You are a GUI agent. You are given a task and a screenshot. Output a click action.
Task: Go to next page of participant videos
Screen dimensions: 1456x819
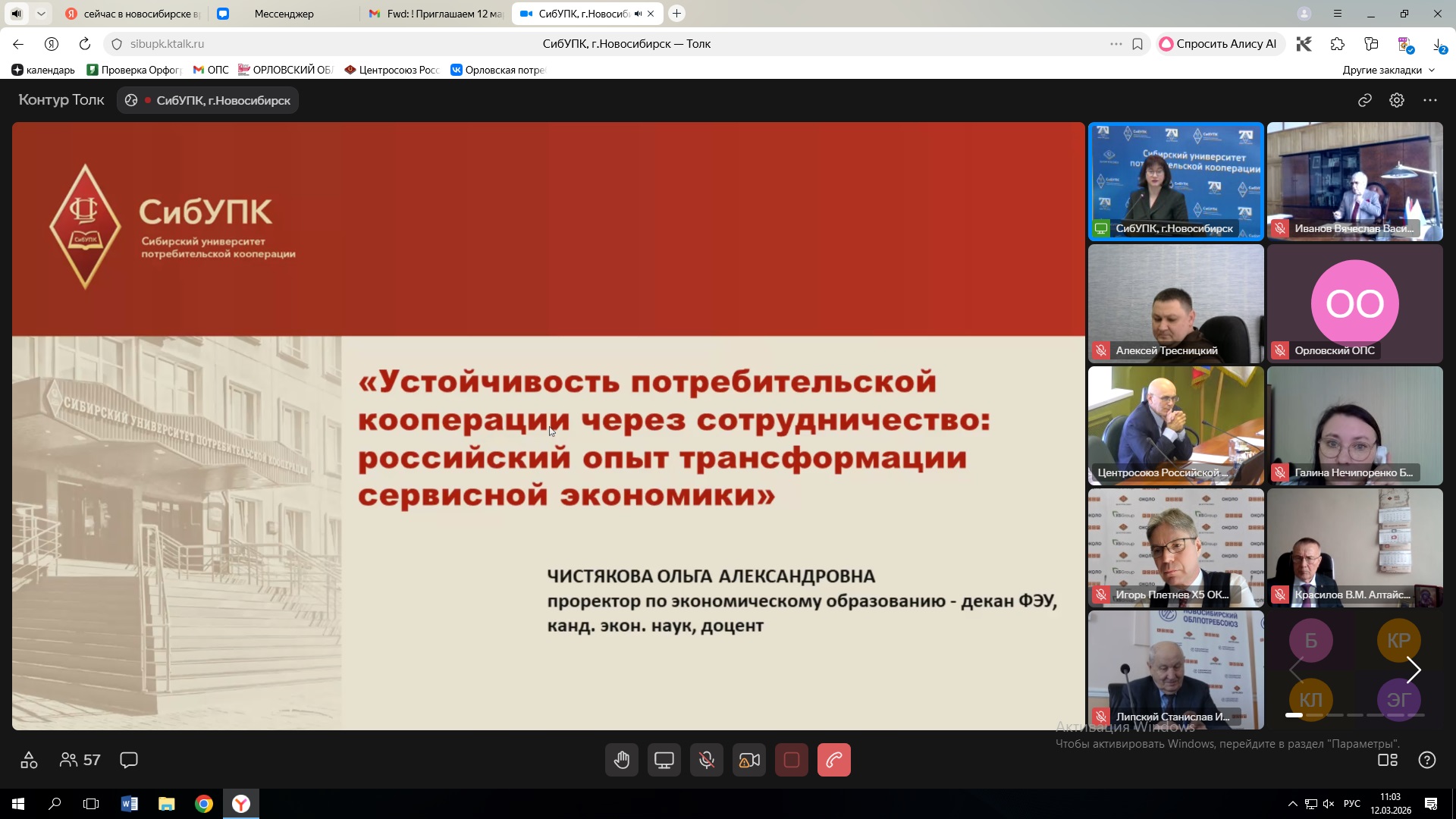tap(1414, 670)
